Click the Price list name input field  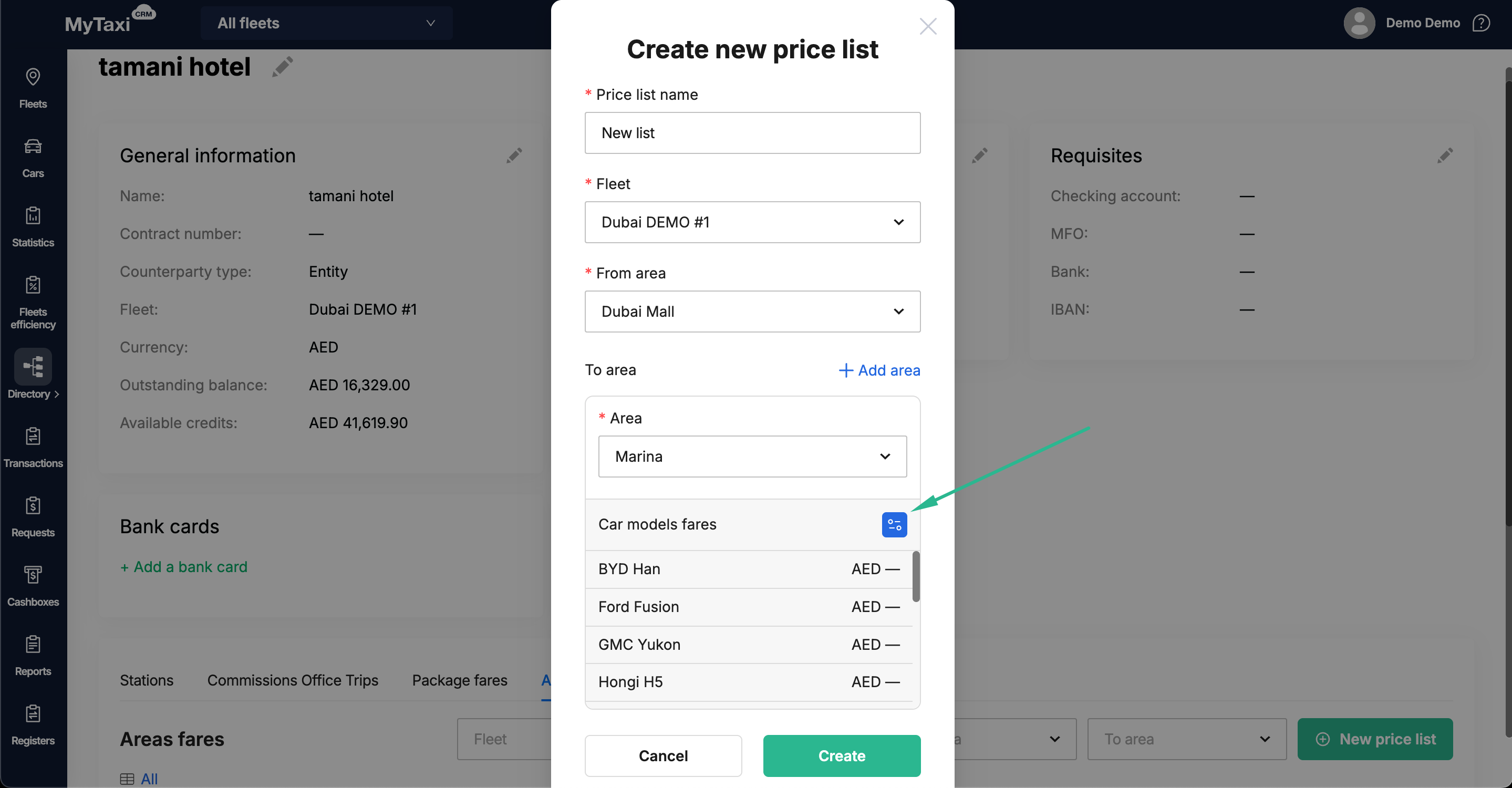click(x=752, y=133)
